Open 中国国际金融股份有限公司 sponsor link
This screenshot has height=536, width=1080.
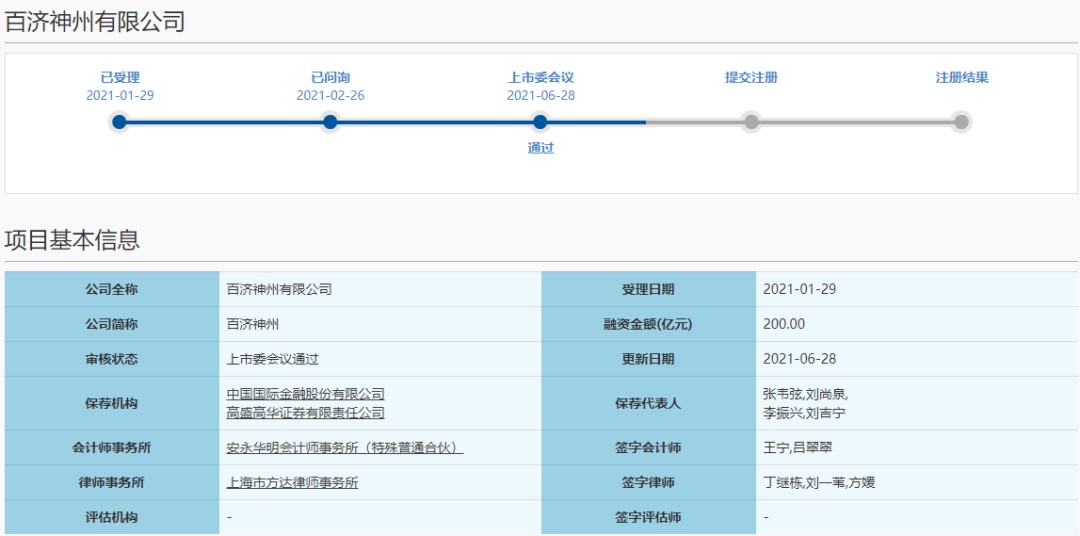305,394
